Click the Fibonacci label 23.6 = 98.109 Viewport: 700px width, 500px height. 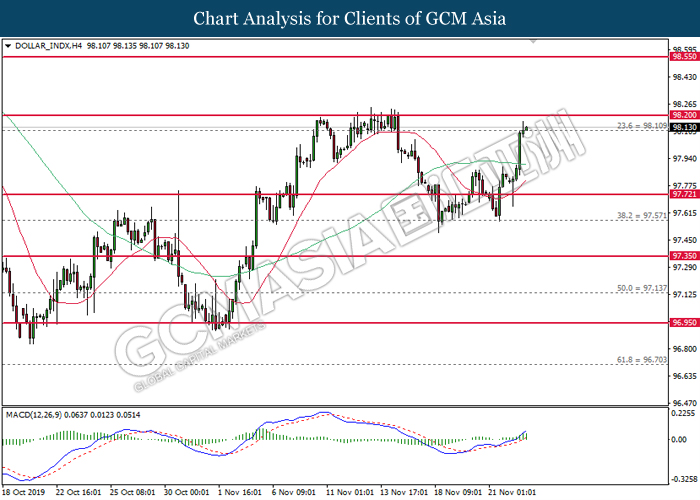642,126
